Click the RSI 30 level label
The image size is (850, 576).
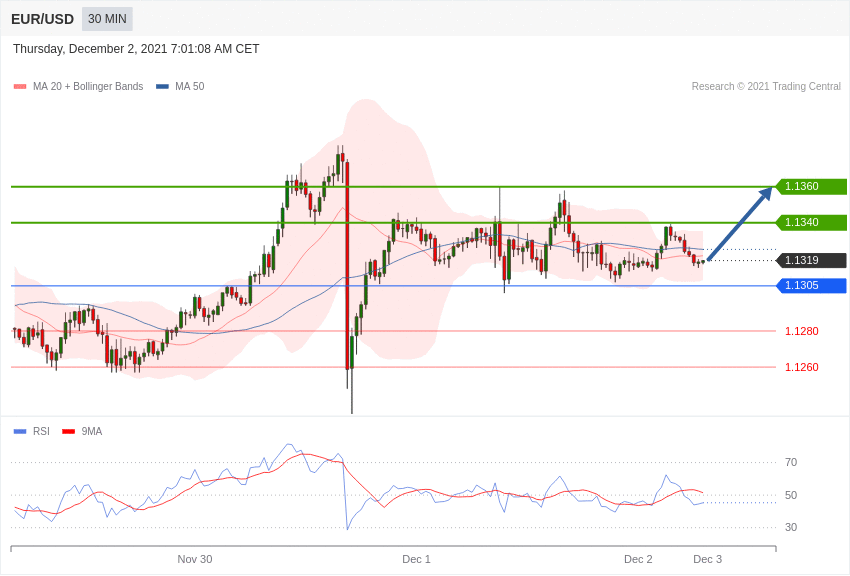(x=791, y=527)
